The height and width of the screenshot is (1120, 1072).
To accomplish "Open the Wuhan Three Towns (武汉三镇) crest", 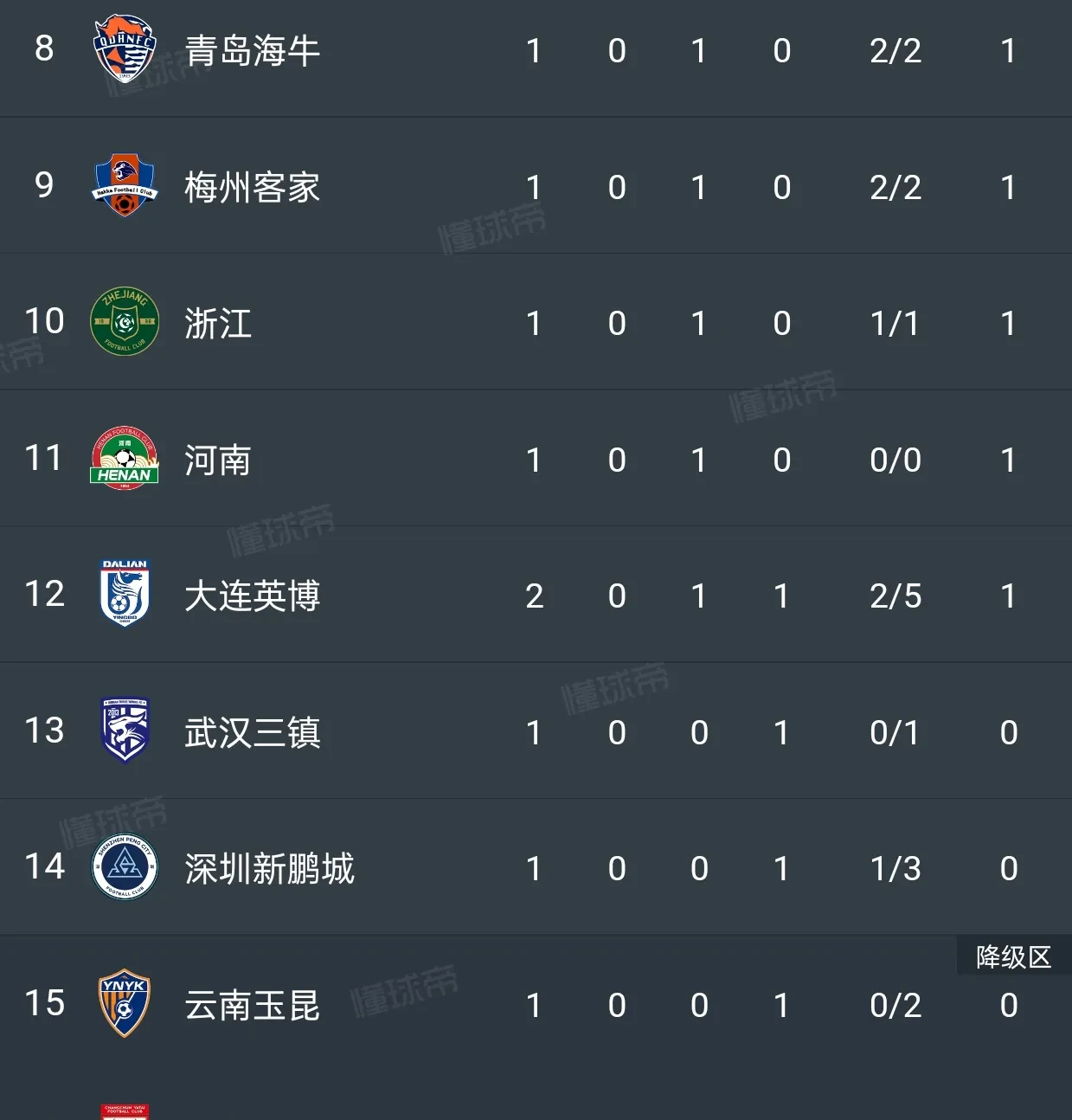I will tap(125, 731).
